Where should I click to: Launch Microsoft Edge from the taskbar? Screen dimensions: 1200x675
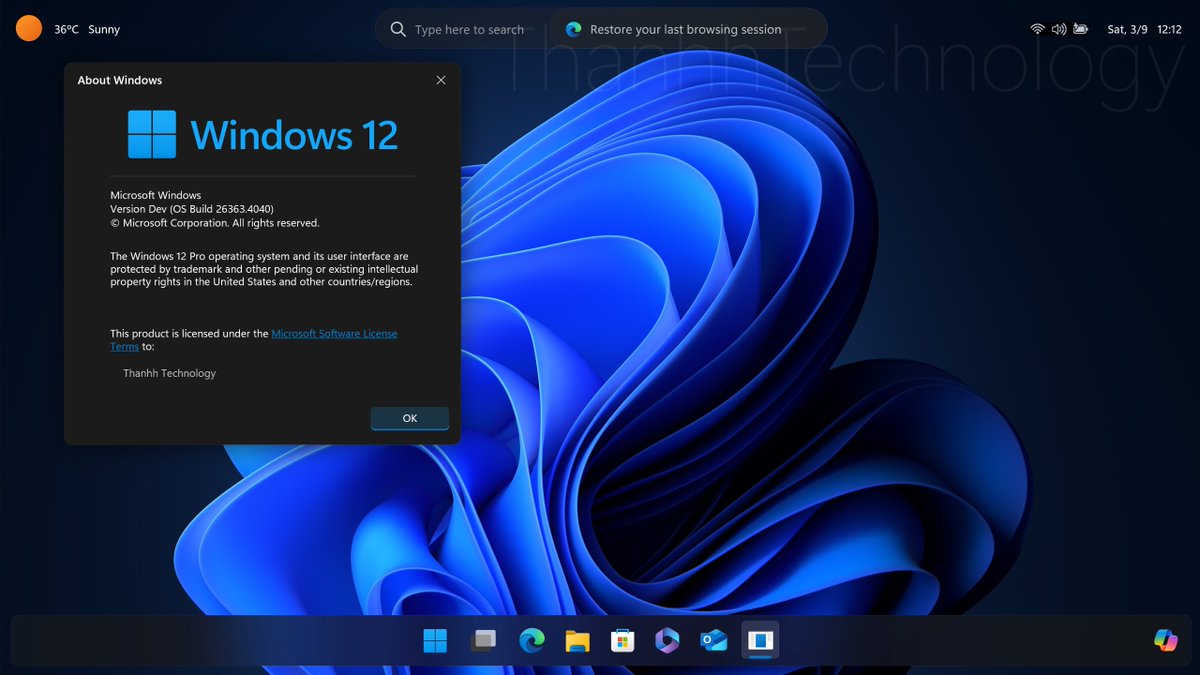coord(531,641)
